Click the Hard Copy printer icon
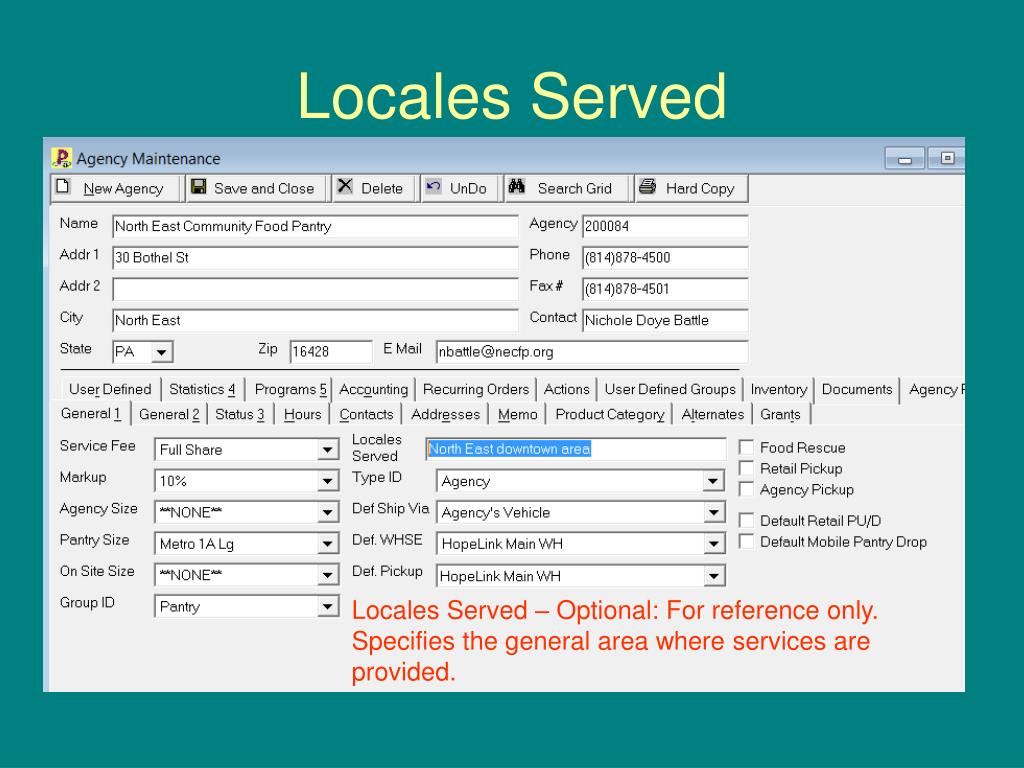1024x768 pixels. (647, 187)
